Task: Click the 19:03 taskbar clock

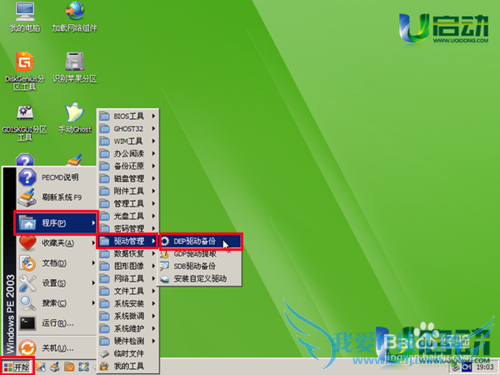Action: click(x=485, y=367)
